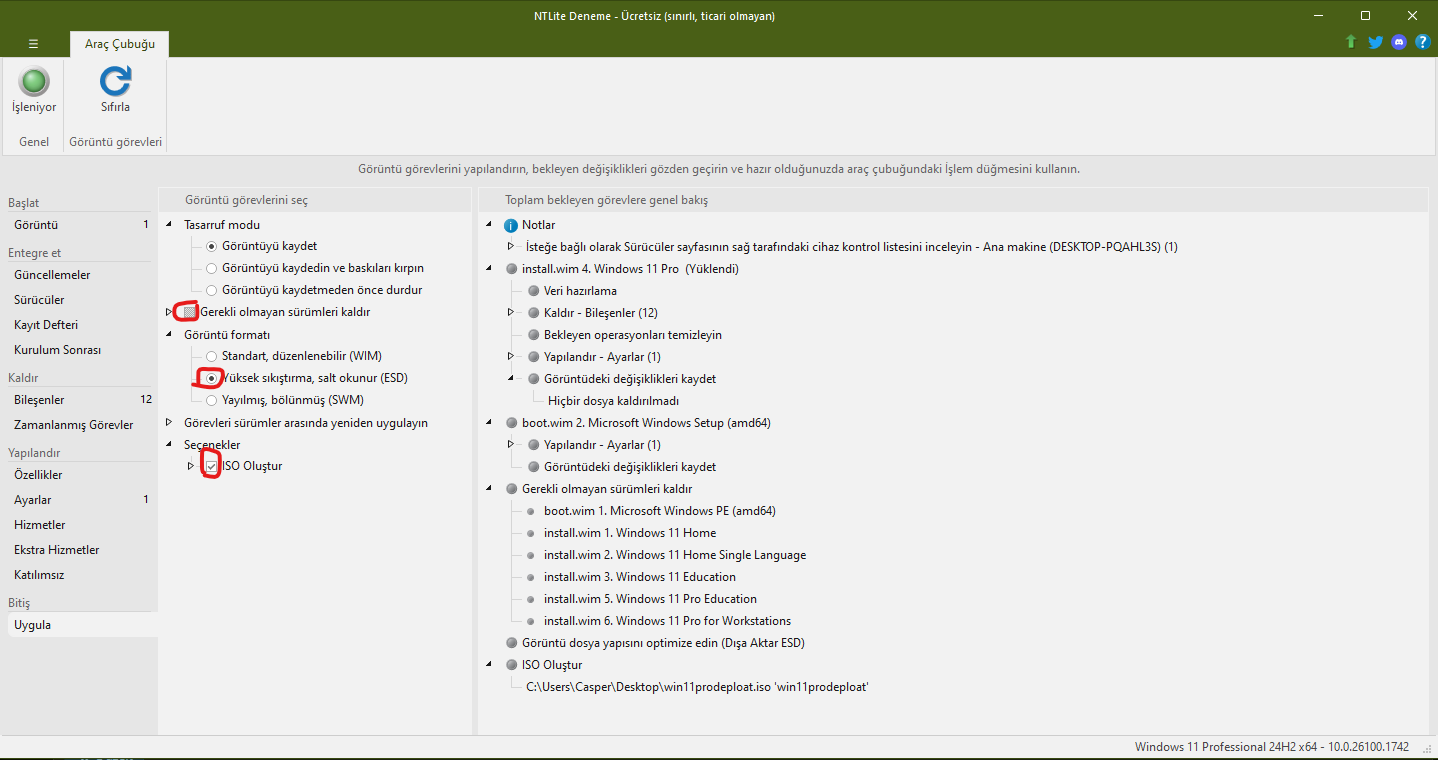Toggle the ISO Oluştur checkbox
This screenshot has width=1438, height=760.
click(211, 466)
